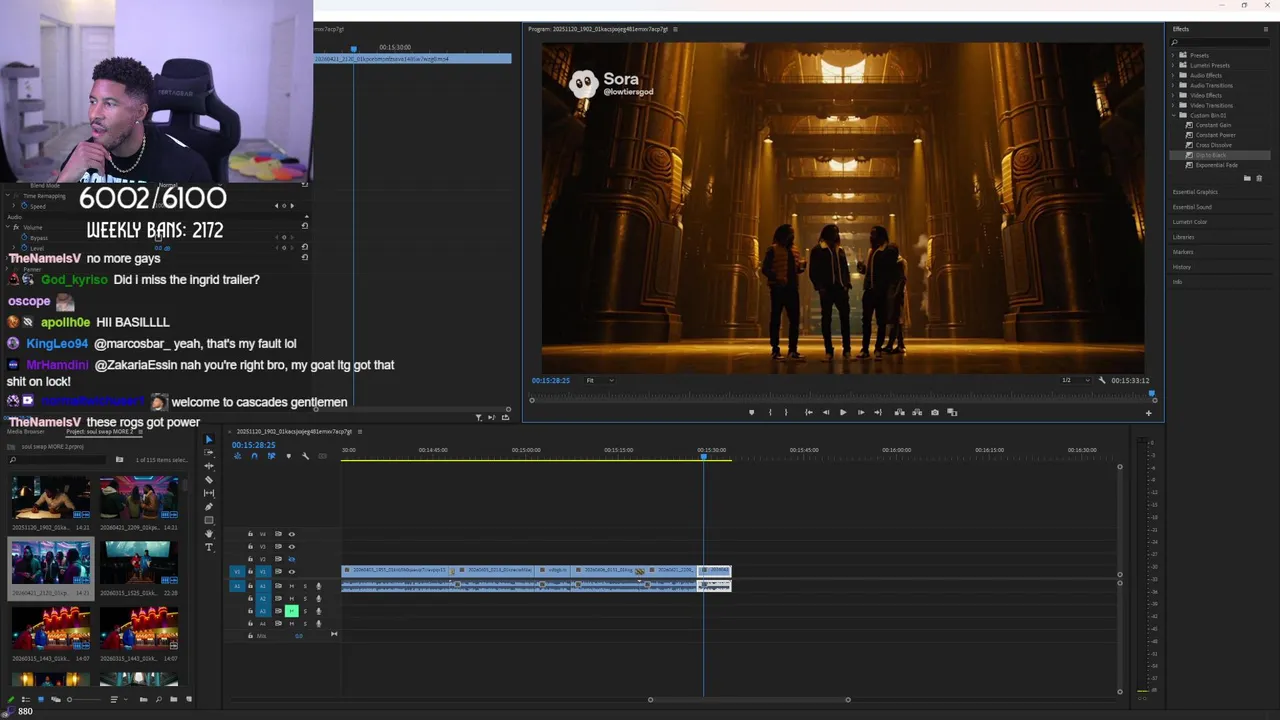Toggle V2 track output eye

point(292,559)
